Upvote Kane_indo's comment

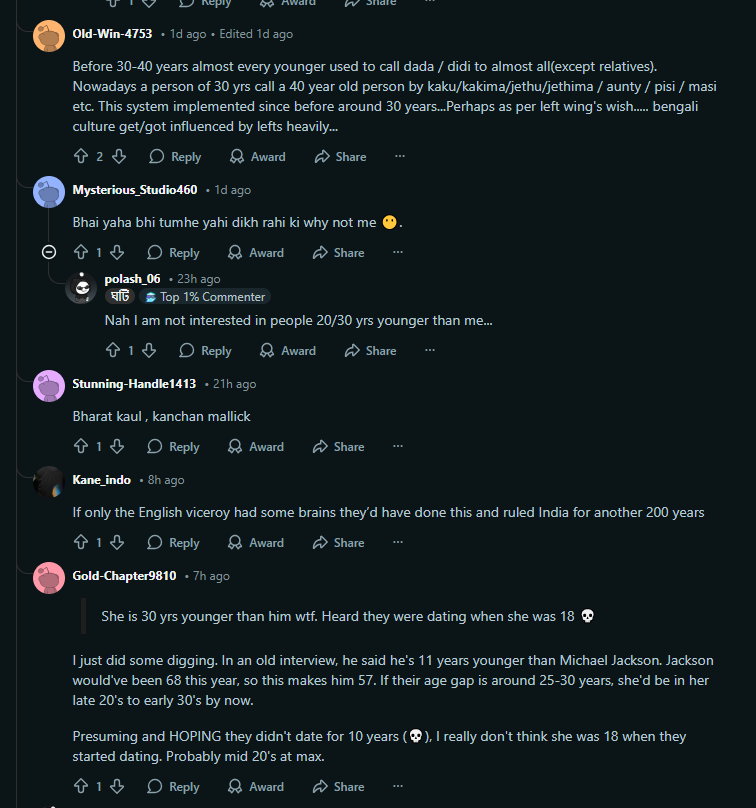(x=82, y=543)
